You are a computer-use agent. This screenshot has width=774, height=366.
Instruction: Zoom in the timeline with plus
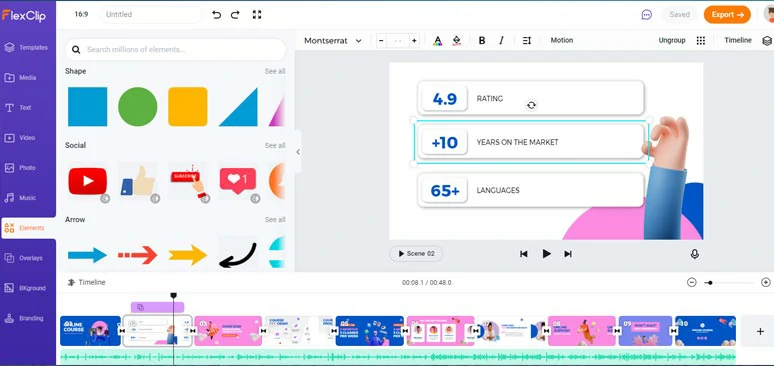(766, 283)
